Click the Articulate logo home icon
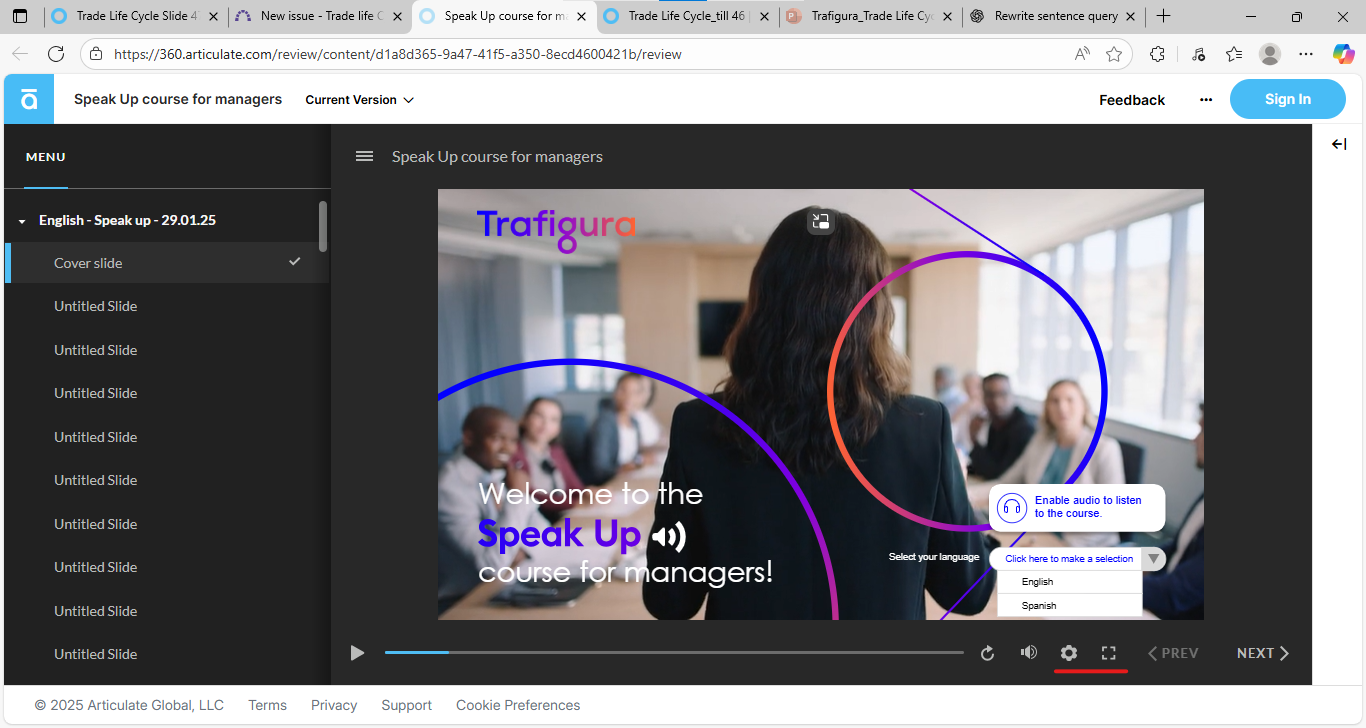The height and width of the screenshot is (728, 1366). pyautogui.click(x=29, y=99)
